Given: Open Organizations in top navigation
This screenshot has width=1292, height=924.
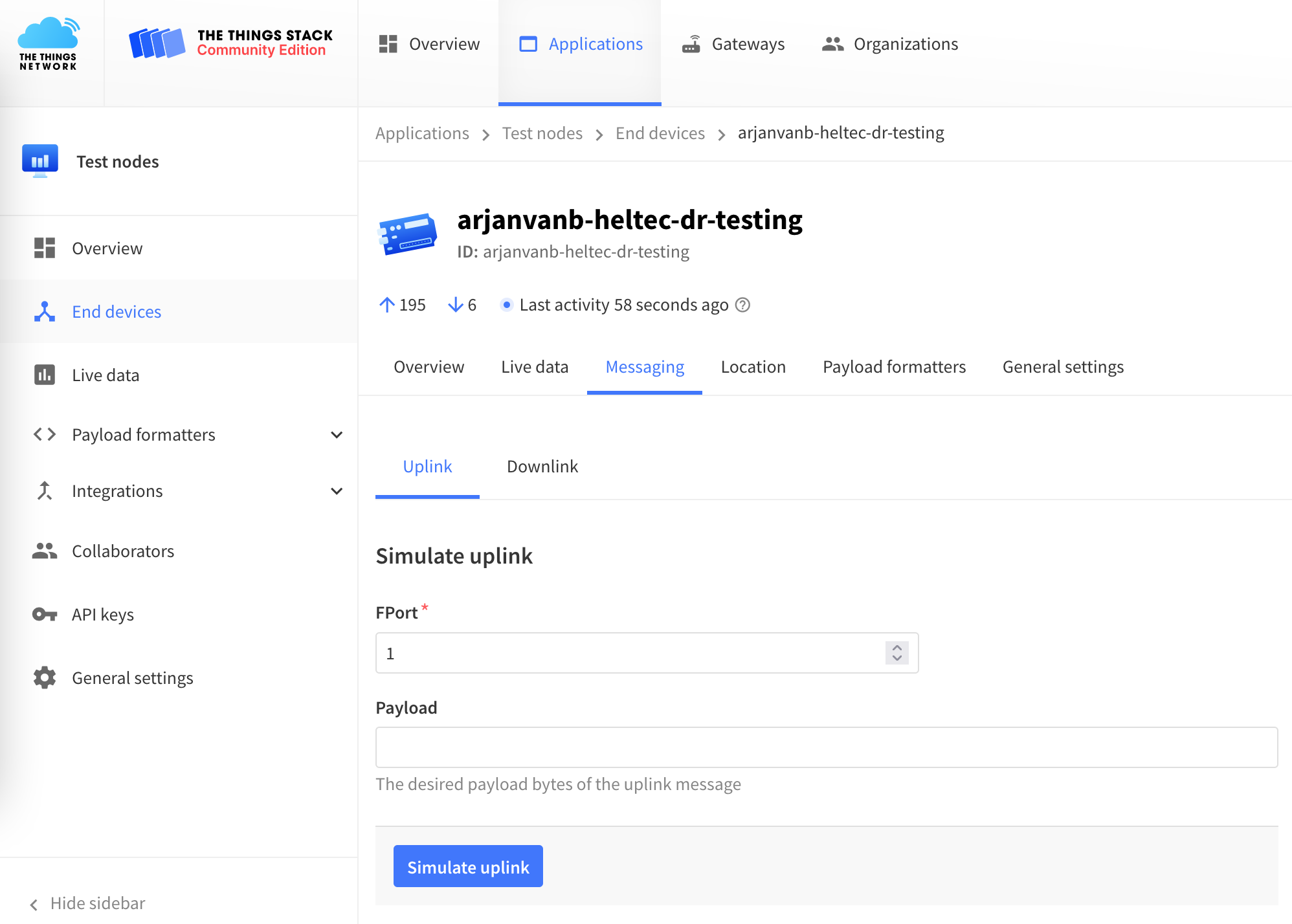Looking at the screenshot, I should coord(890,44).
